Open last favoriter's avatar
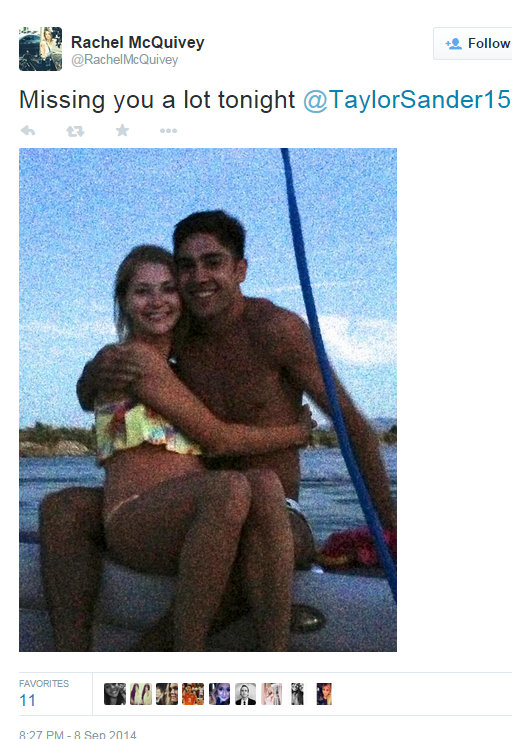512x739 pixels. coord(324,694)
